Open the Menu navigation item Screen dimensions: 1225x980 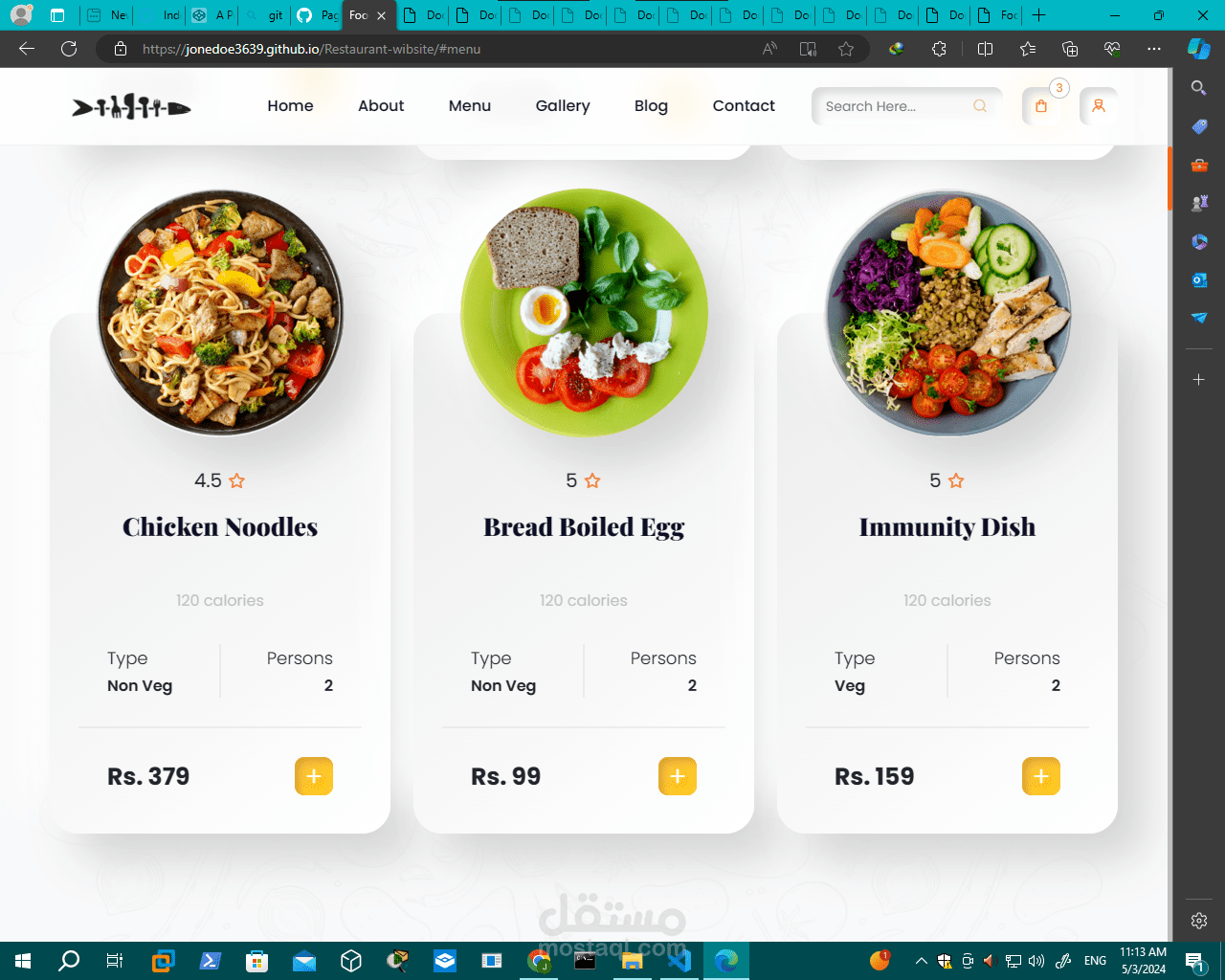click(x=470, y=106)
